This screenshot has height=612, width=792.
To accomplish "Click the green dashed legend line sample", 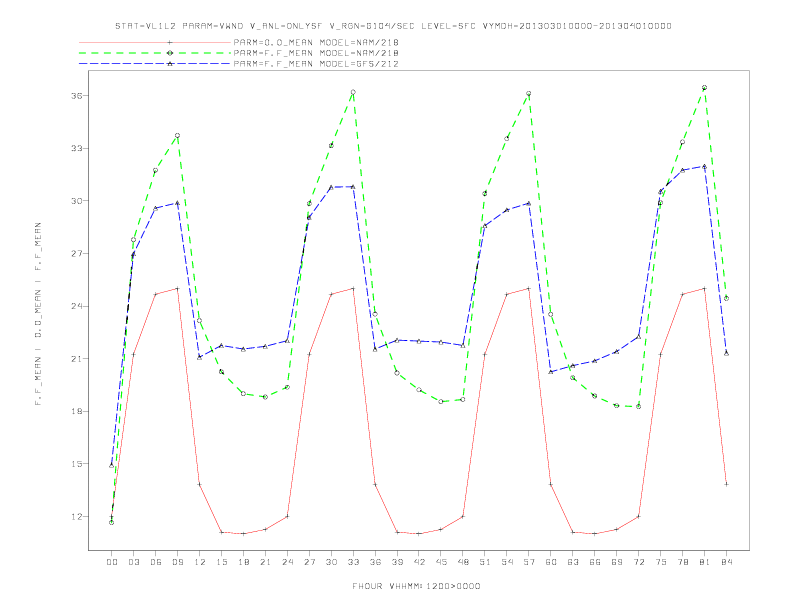I will 155,53.
